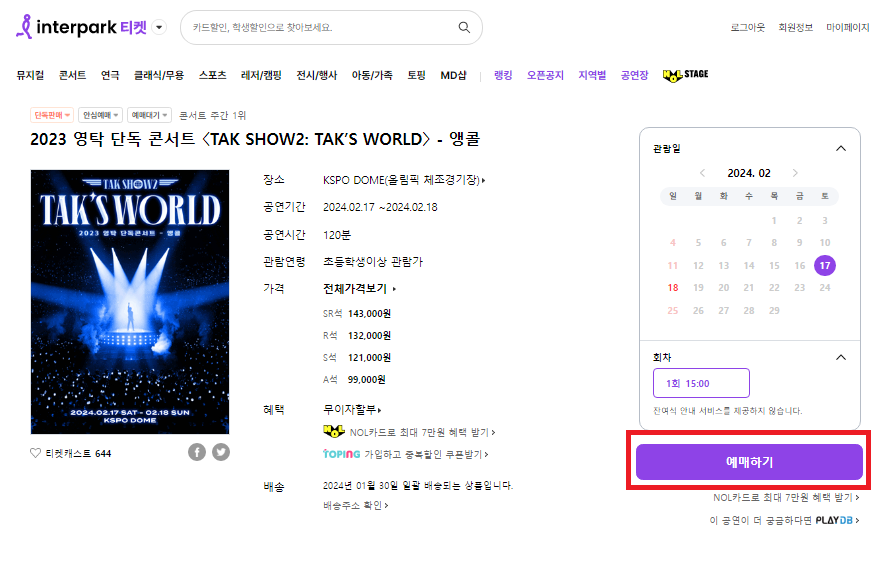Go to the next calendar month
The width and height of the screenshot is (871, 561).
pos(795,173)
